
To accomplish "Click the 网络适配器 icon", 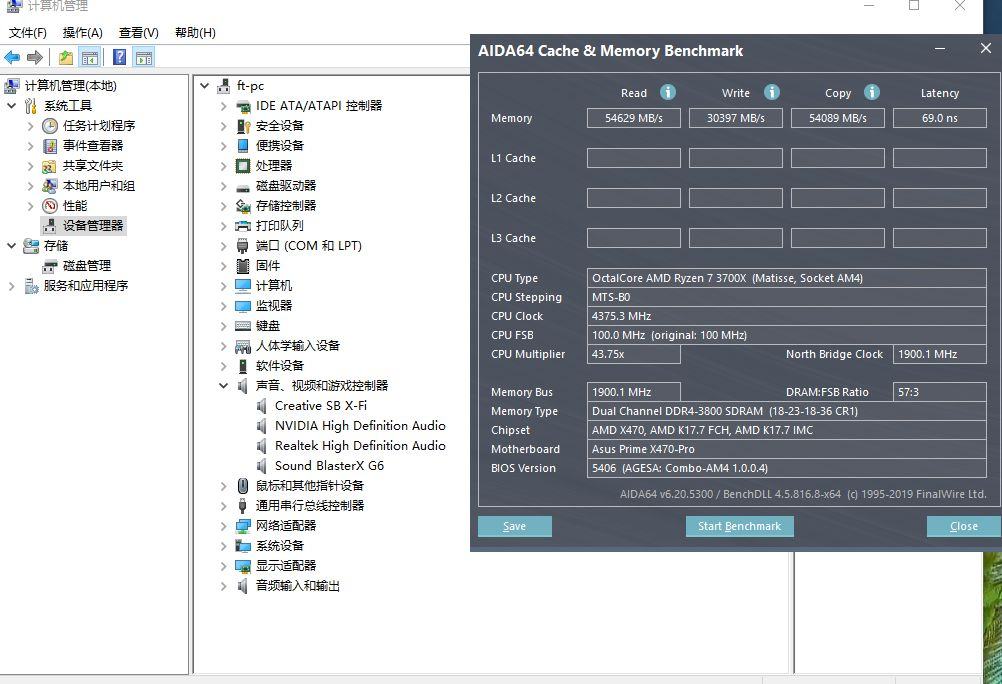I will click(243, 526).
